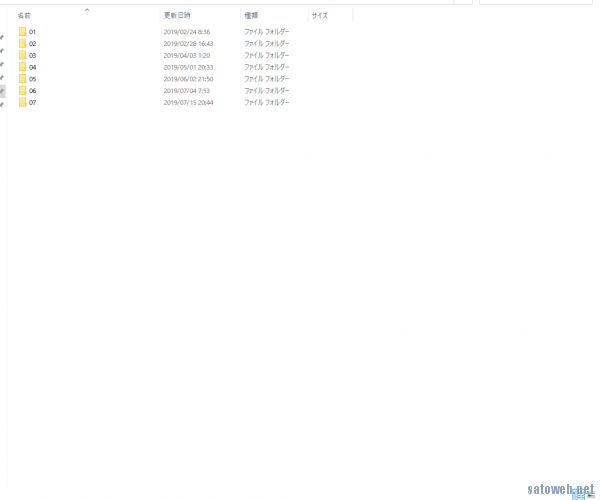Select the 01 folder icon
The width and height of the screenshot is (600, 500).
point(22,32)
